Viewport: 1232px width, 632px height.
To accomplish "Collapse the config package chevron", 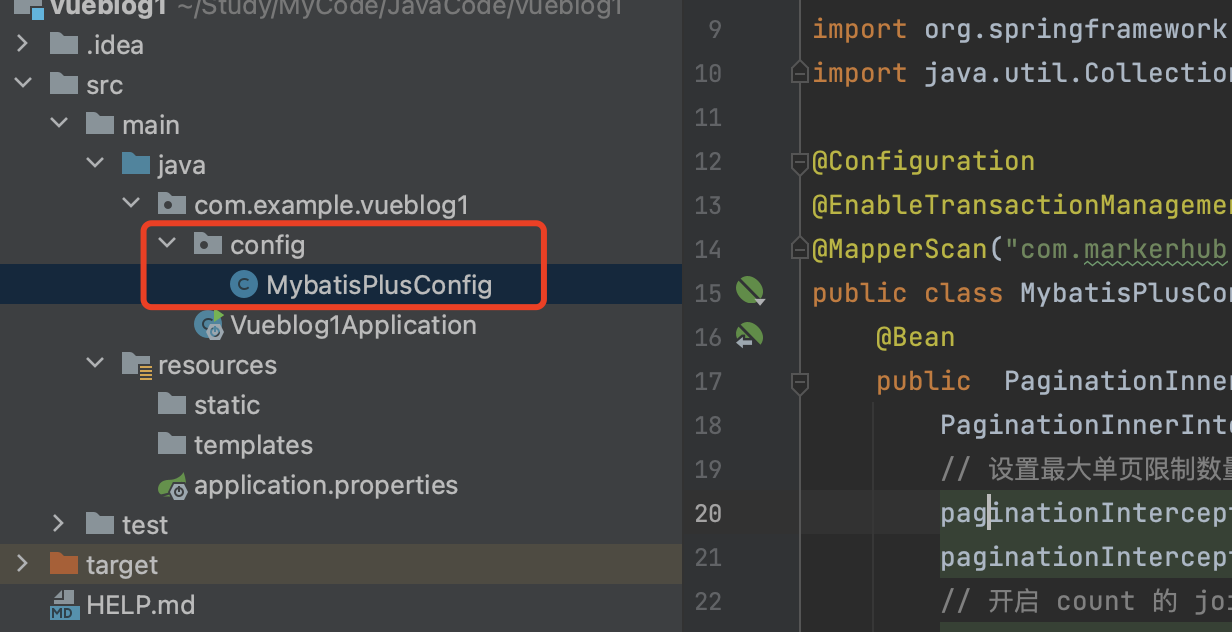I will coord(167,244).
